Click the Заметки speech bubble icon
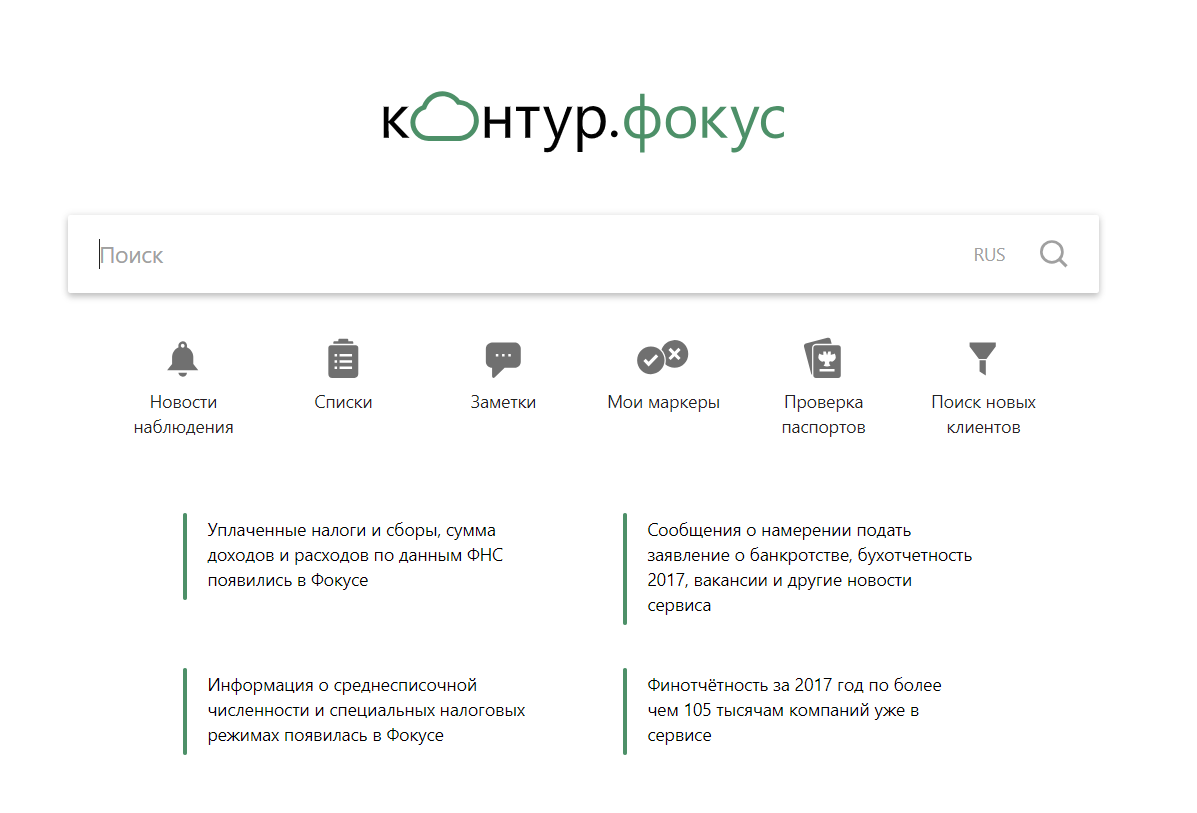This screenshot has width=1197, height=813. coord(503,359)
